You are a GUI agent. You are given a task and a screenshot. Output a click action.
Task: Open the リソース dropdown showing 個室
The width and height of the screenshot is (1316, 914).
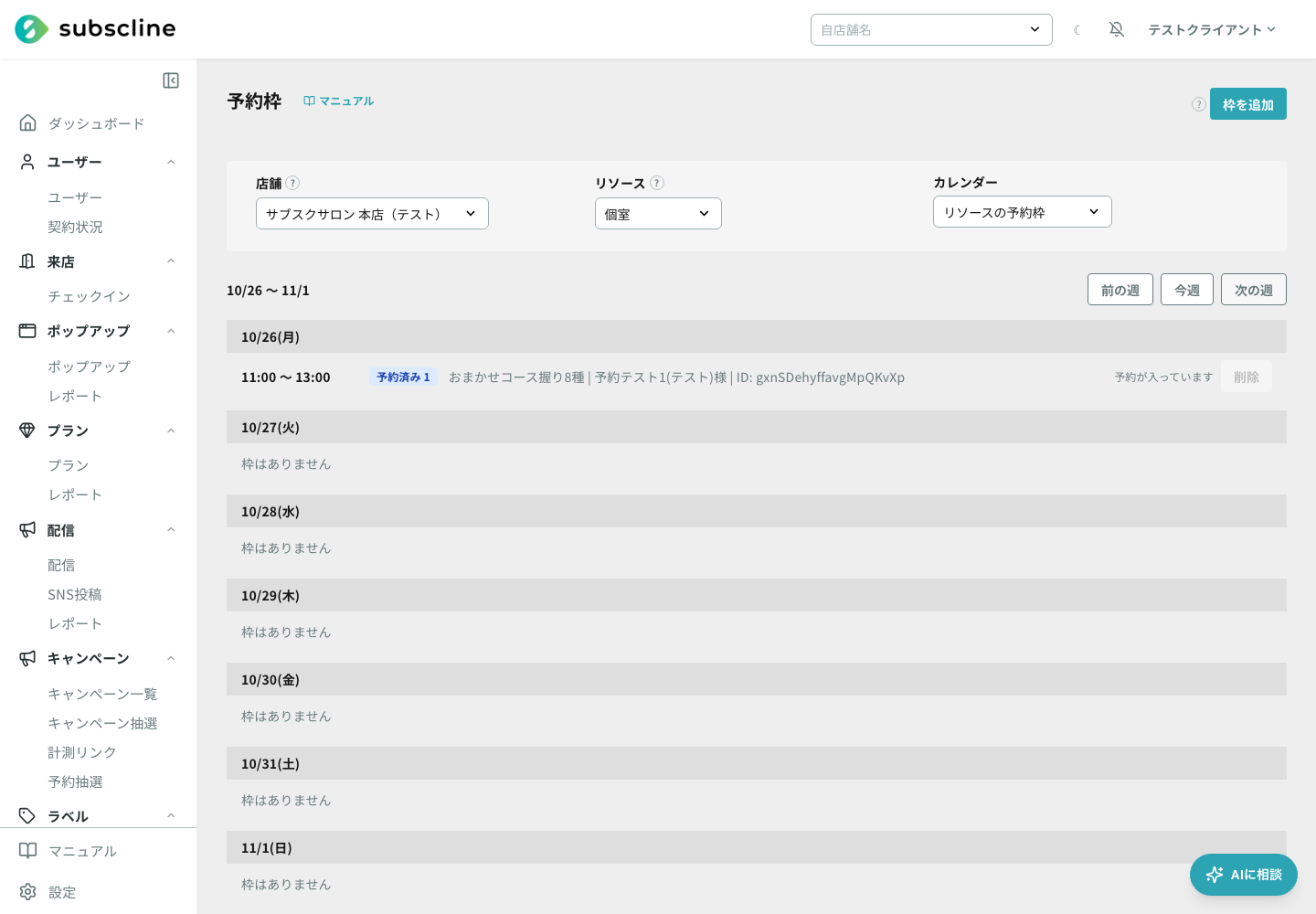(658, 214)
